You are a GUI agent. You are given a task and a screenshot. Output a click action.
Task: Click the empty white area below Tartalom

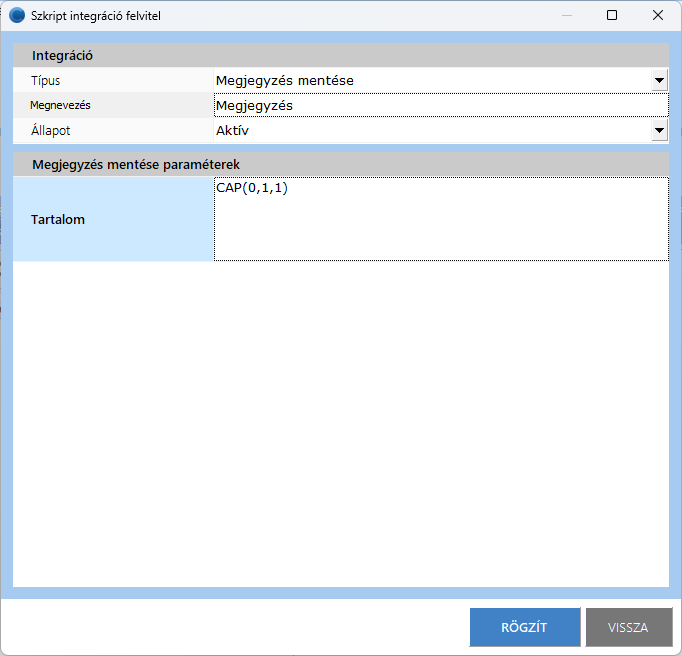click(340, 420)
